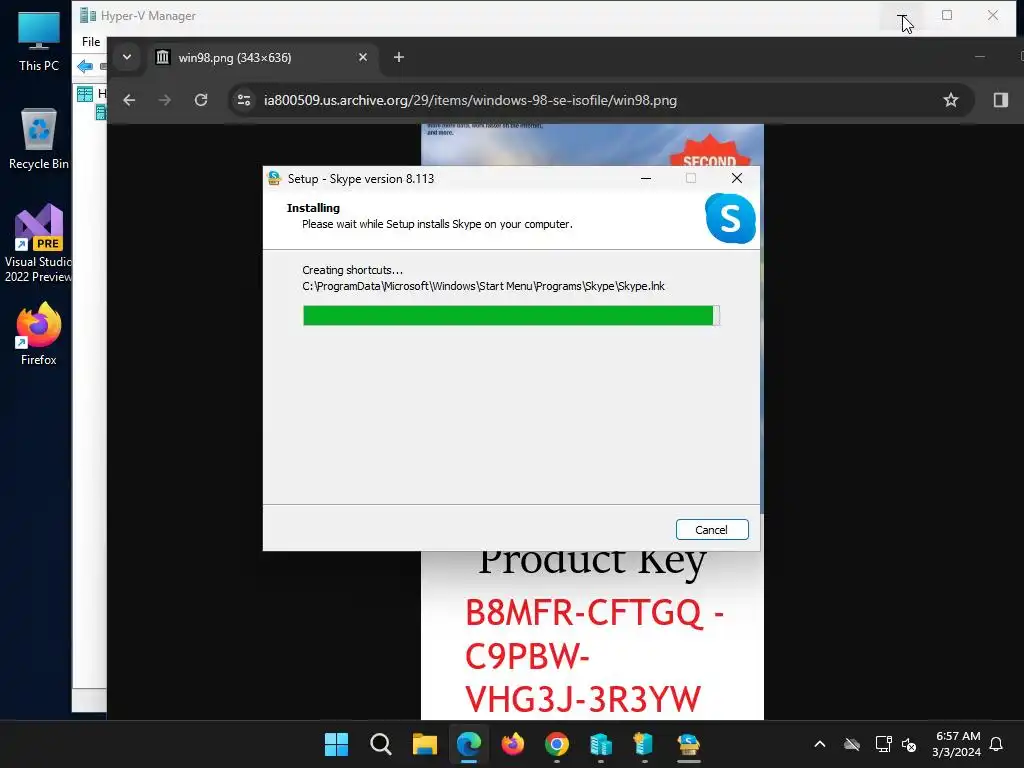Open the File menu in Hyper-V Manager

click(91, 42)
